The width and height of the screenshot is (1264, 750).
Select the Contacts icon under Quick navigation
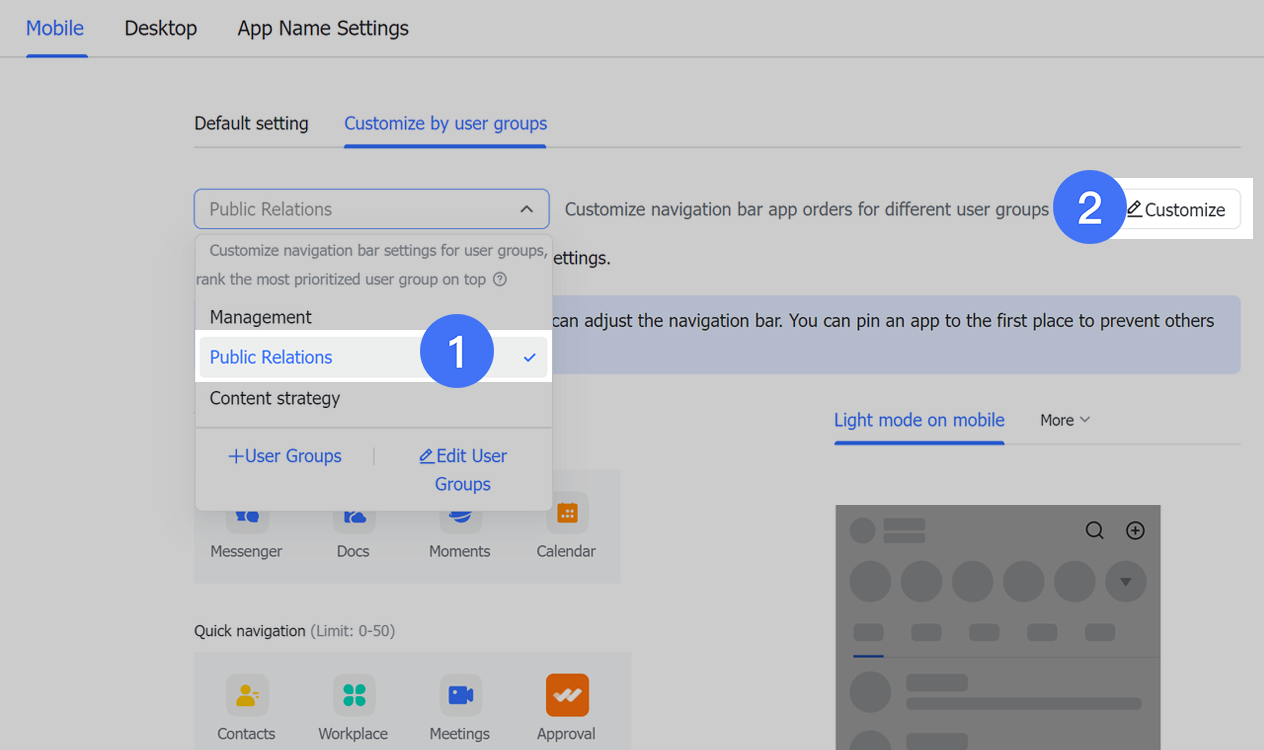246,695
